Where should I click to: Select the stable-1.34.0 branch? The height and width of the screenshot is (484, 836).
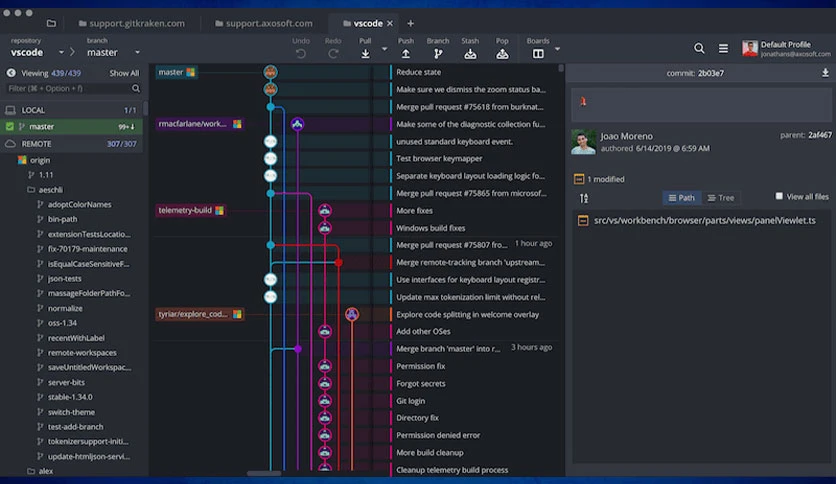70,397
